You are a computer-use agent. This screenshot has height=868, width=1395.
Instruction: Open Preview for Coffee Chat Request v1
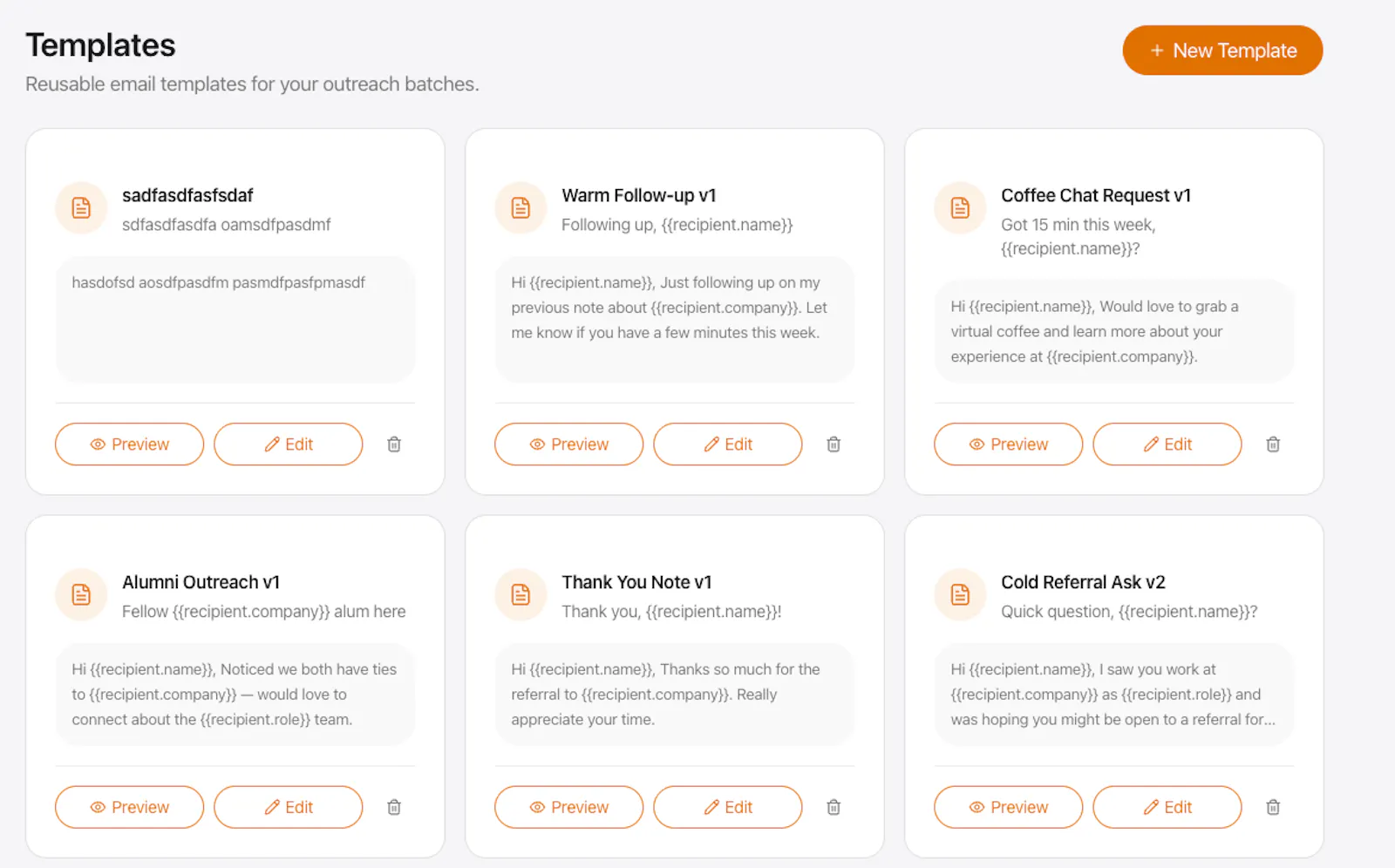(1008, 444)
